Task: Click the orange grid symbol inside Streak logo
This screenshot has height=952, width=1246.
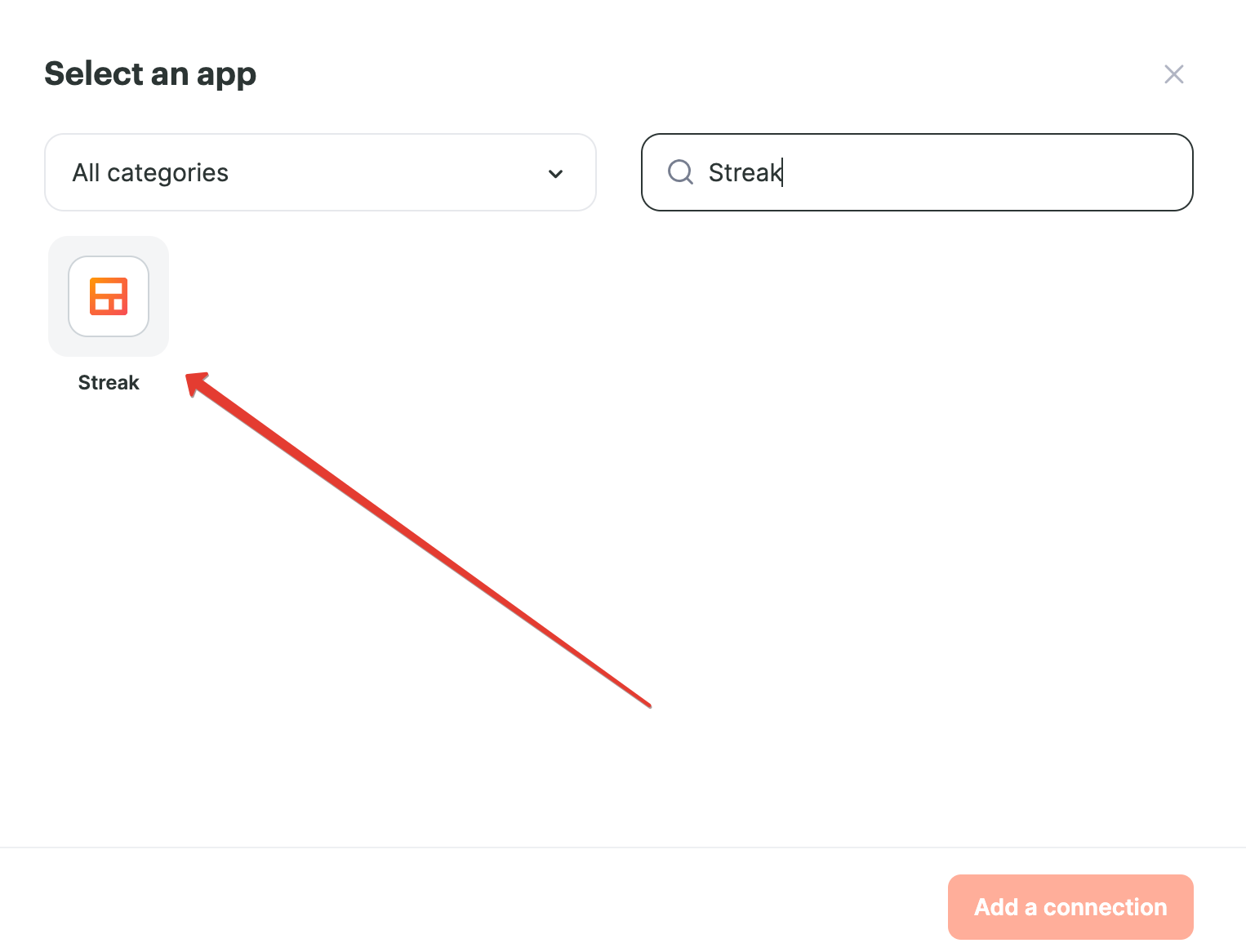Action: [109, 296]
